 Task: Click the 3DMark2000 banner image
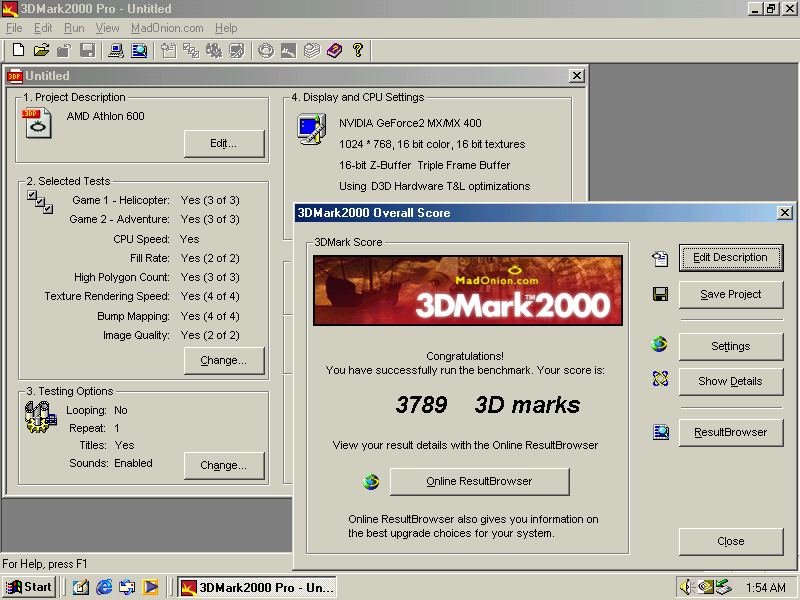[x=468, y=290]
